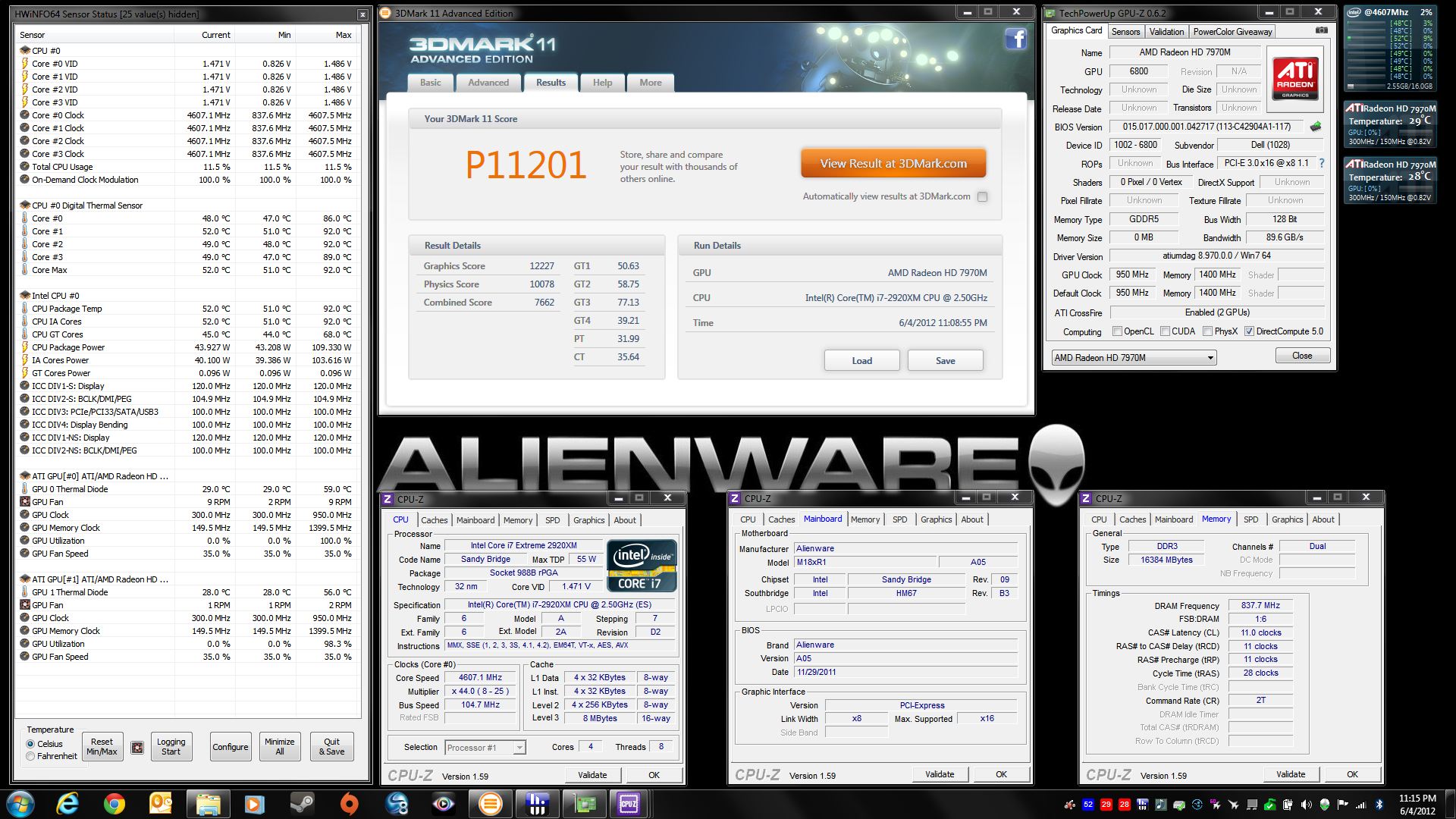Viewport: 1456px width, 819px height.
Task: Click View Result at 3DMark.com button
Action: coord(893,163)
